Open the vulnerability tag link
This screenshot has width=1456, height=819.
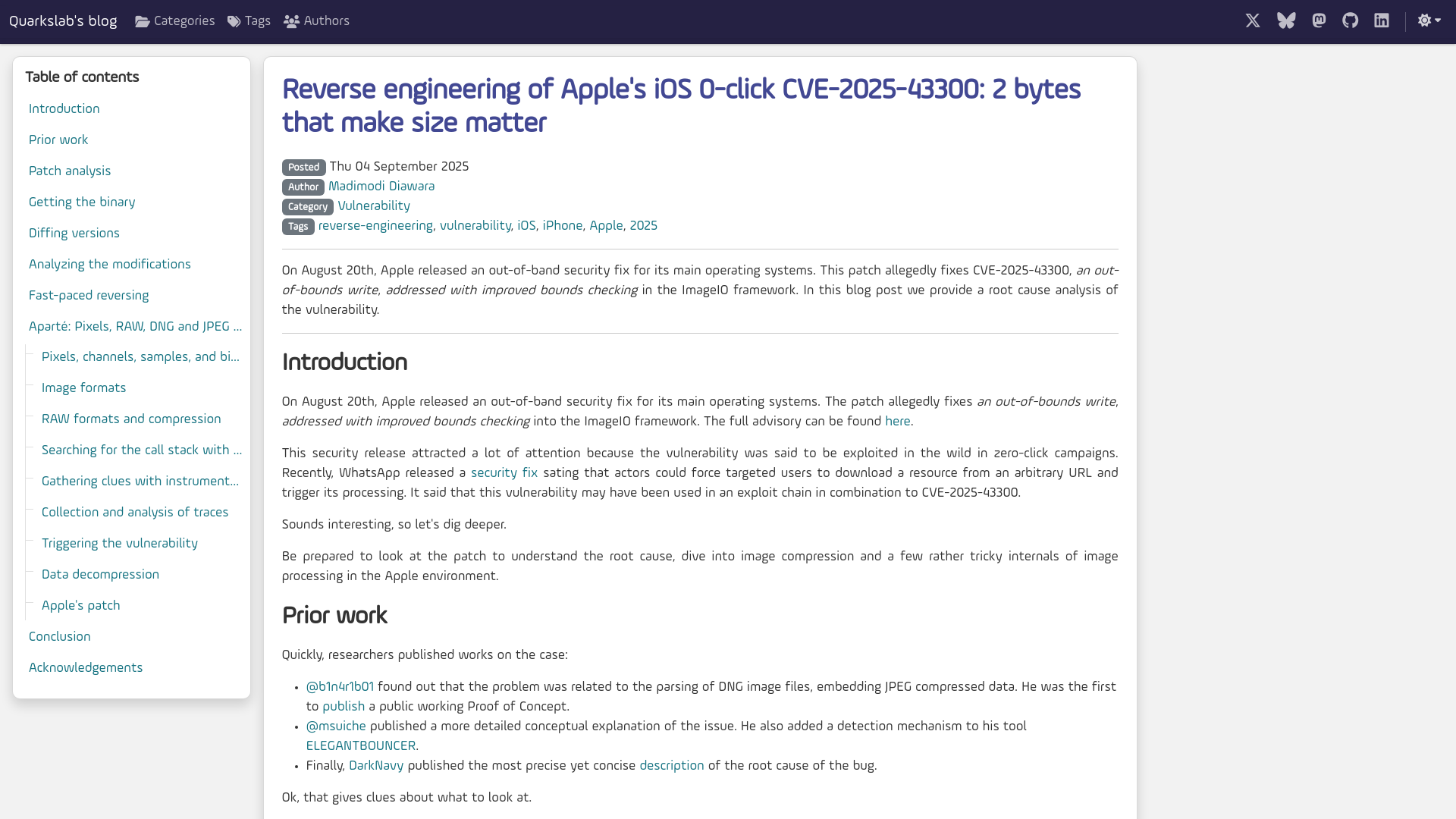point(475,226)
